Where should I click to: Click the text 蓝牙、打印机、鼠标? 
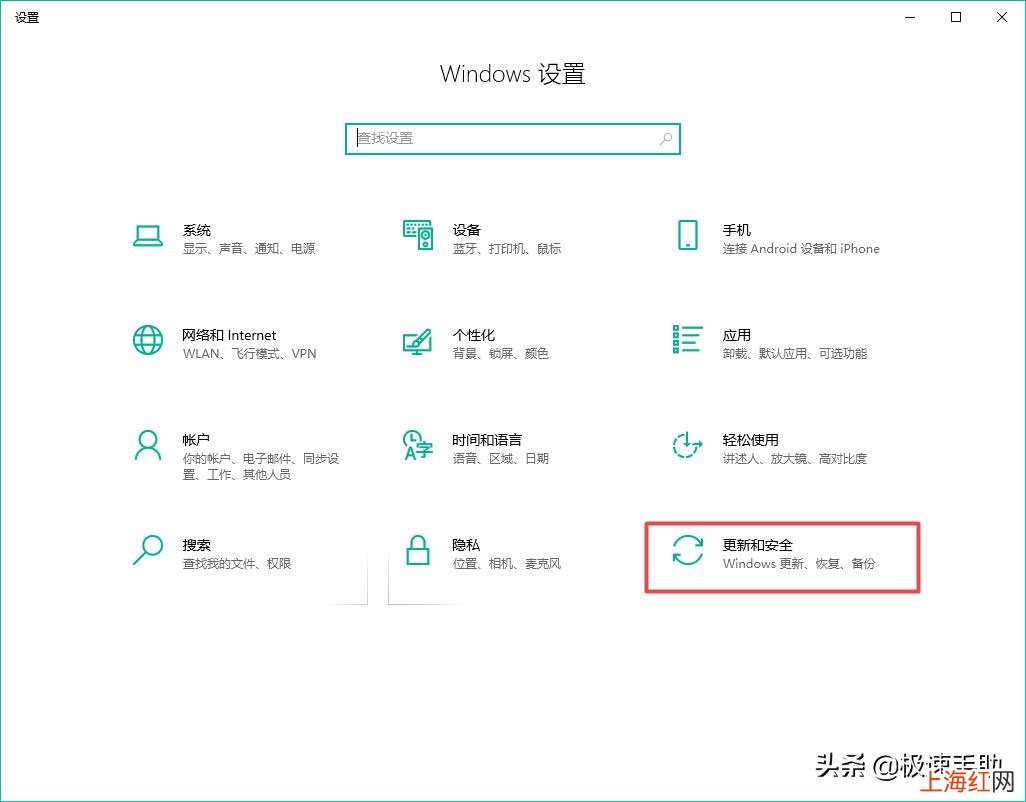(507, 249)
